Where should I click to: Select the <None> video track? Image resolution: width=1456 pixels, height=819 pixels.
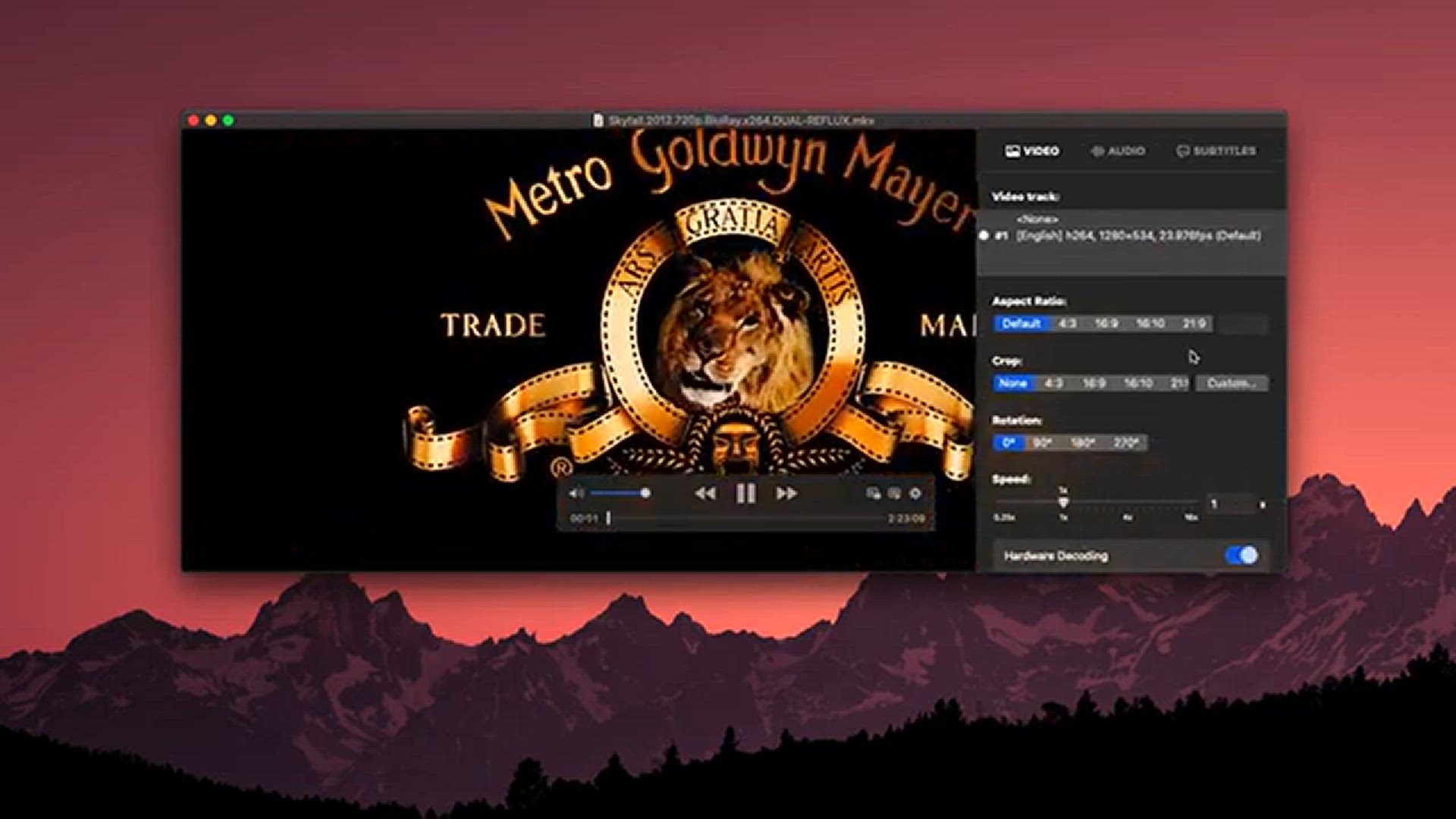[x=1037, y=219]
